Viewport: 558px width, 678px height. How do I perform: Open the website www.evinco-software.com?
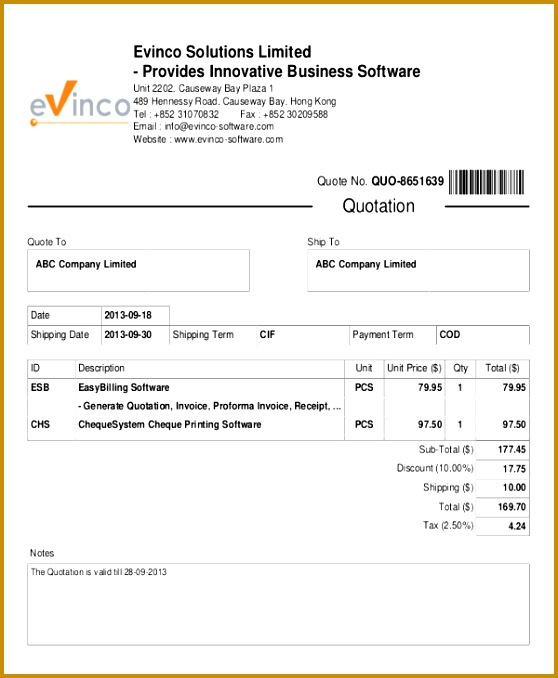pos(229,139)
